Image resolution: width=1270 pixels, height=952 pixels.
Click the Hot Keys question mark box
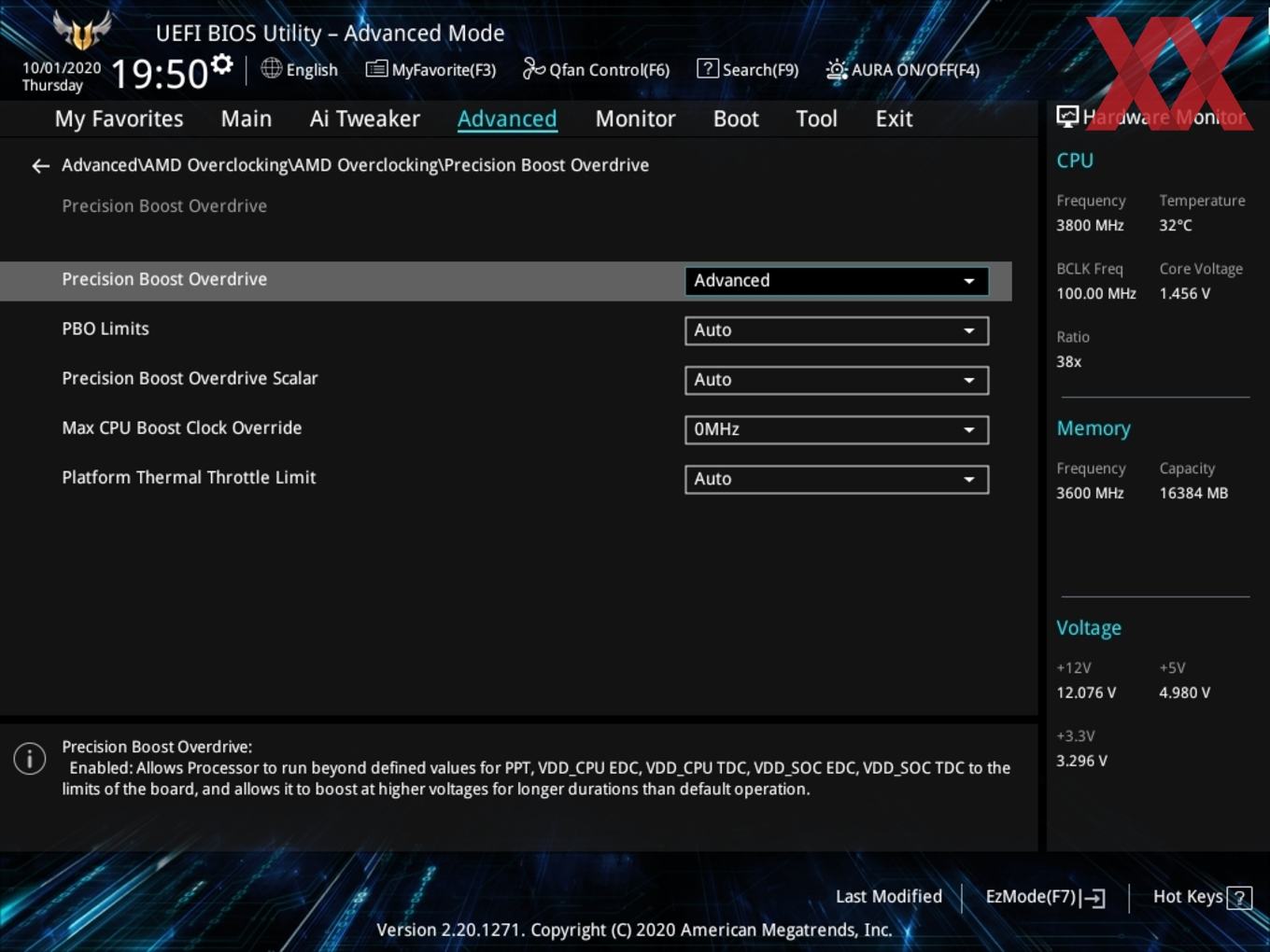(1239, 898)
